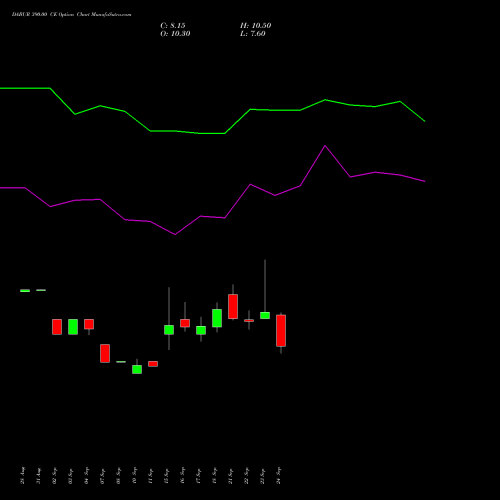The width and height of the screenshot is (500, 500).
Task: Click the peak of the purple line
Action: tap(325, 146)
